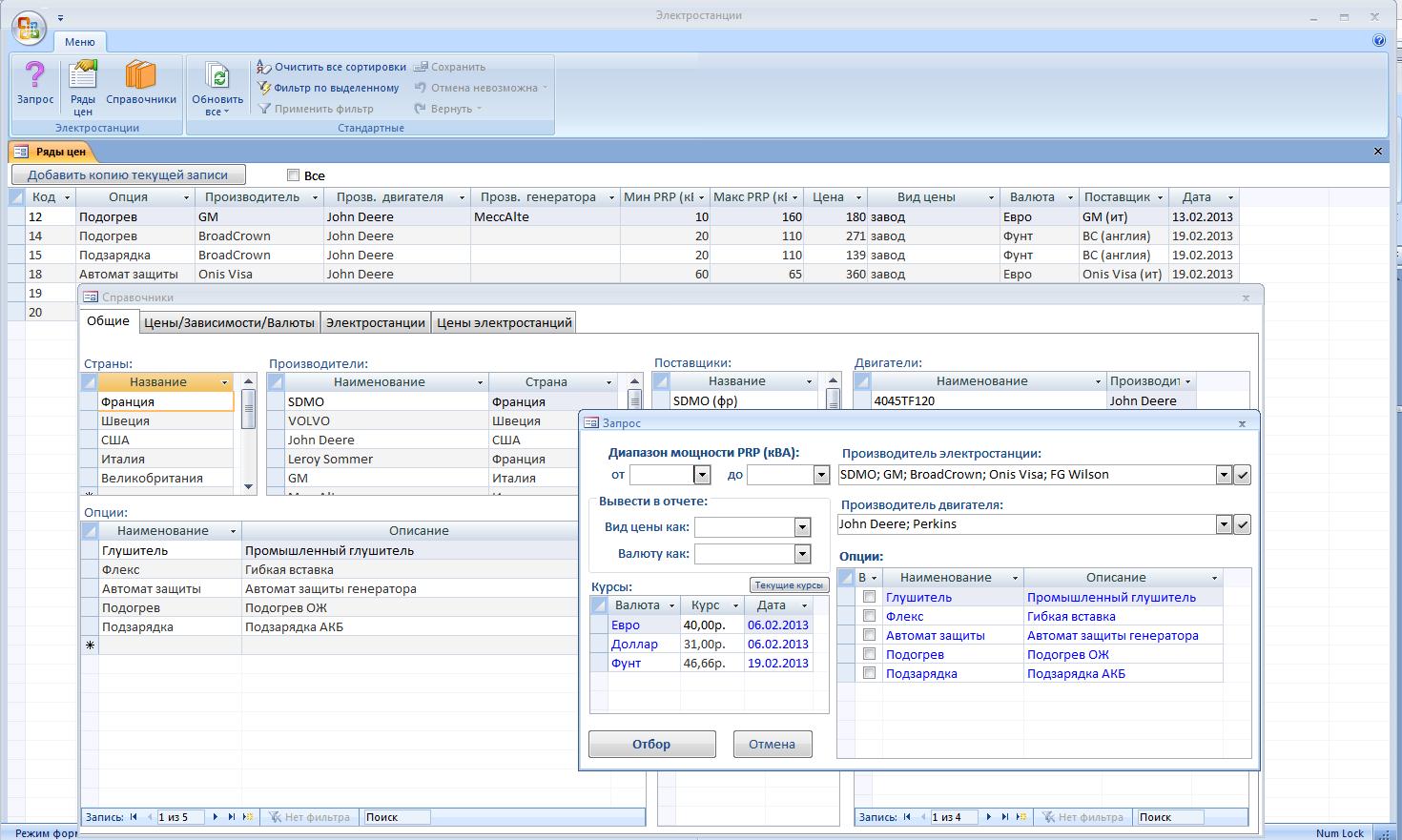Check the Глушитель option checkbox
The height and width of the screenshot is (840, 1402).
869,597
